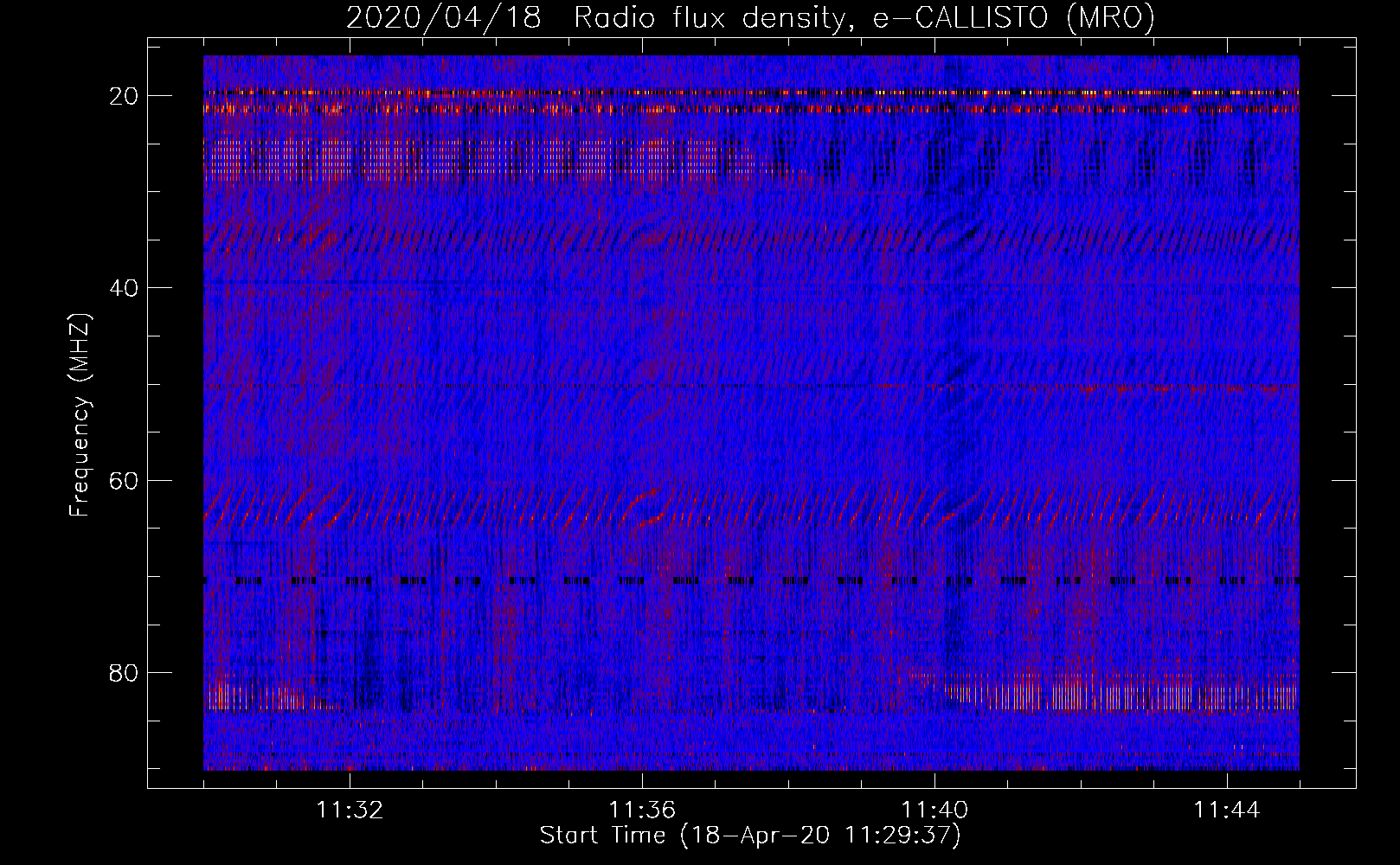Screen dimensions: 1400x865
Task: Click the 11:32 time tick label
Action: tap(350, 811)
